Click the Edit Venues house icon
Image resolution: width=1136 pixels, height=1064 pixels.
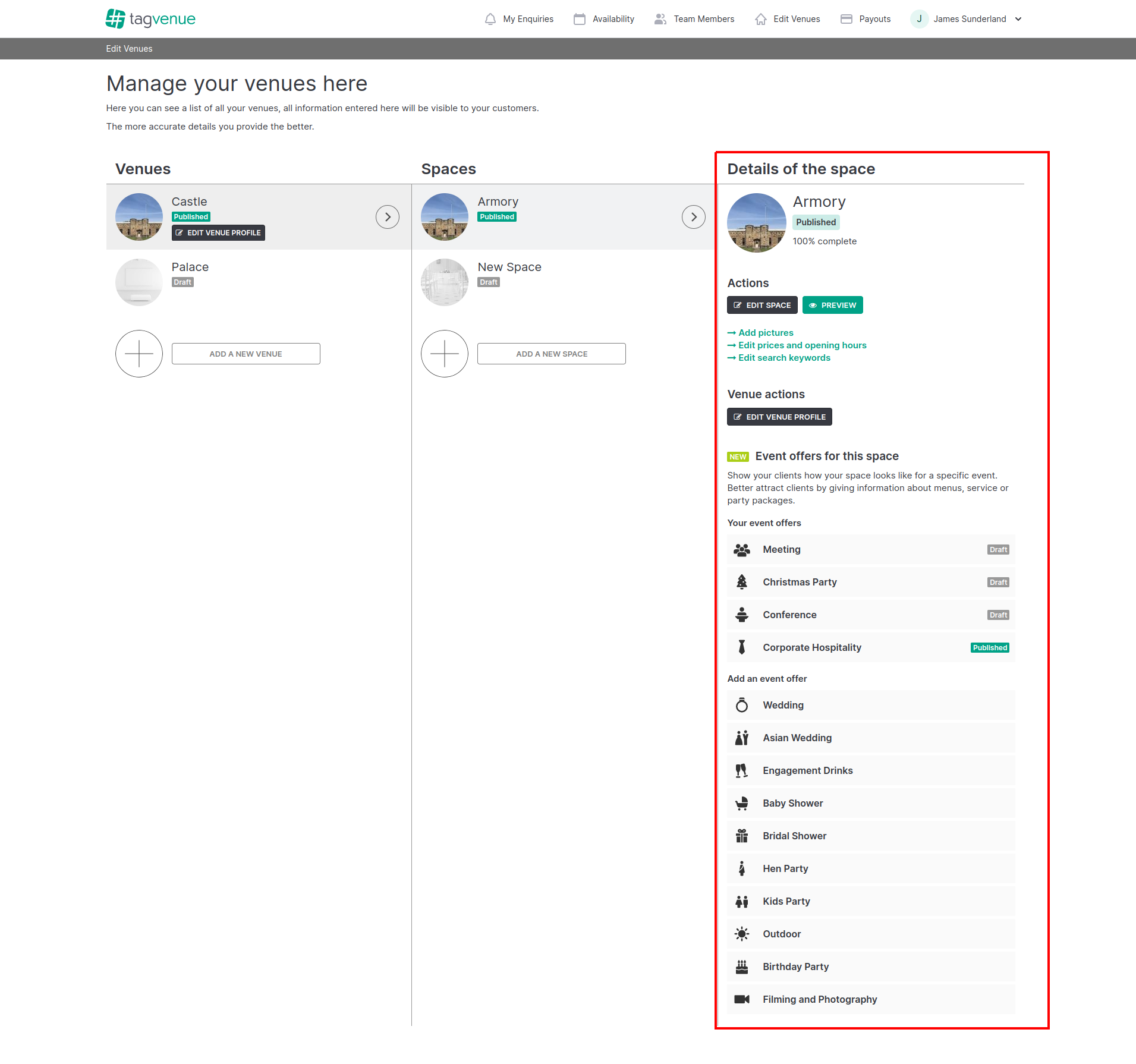760,19
